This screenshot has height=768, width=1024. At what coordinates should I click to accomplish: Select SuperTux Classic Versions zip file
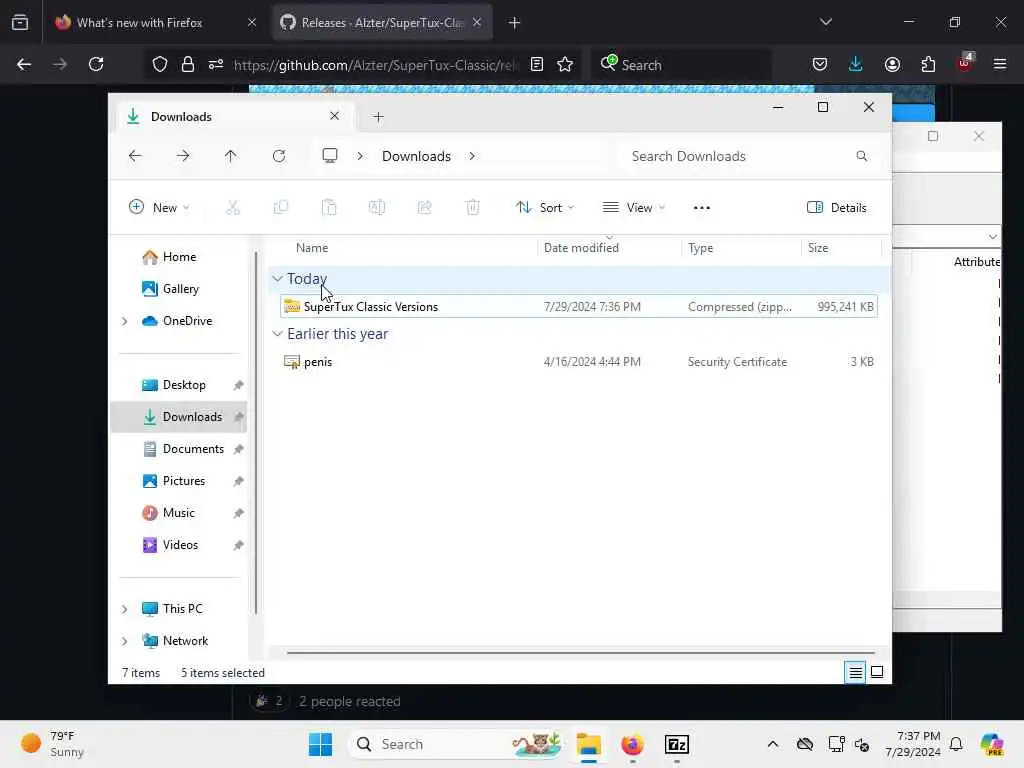coord(579,306)
